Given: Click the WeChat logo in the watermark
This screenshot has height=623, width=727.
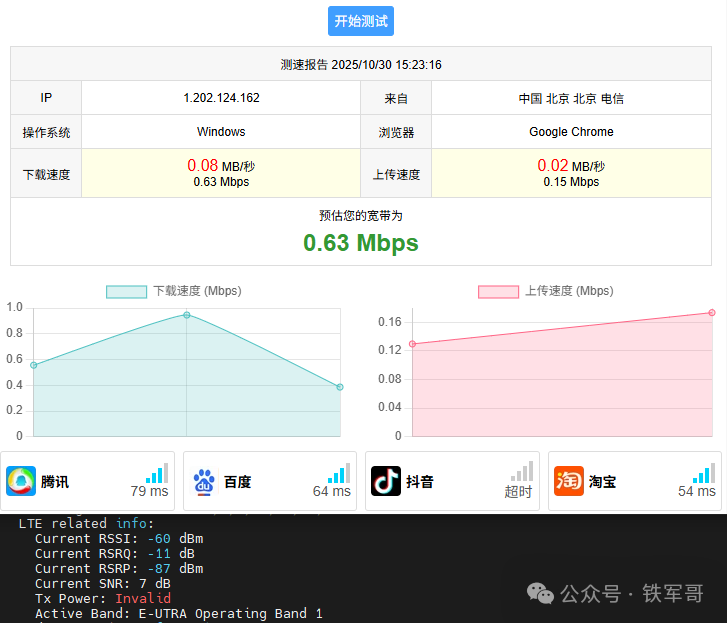Looking at the screenshot, I should pyautogui.click(x=541, y=593).
